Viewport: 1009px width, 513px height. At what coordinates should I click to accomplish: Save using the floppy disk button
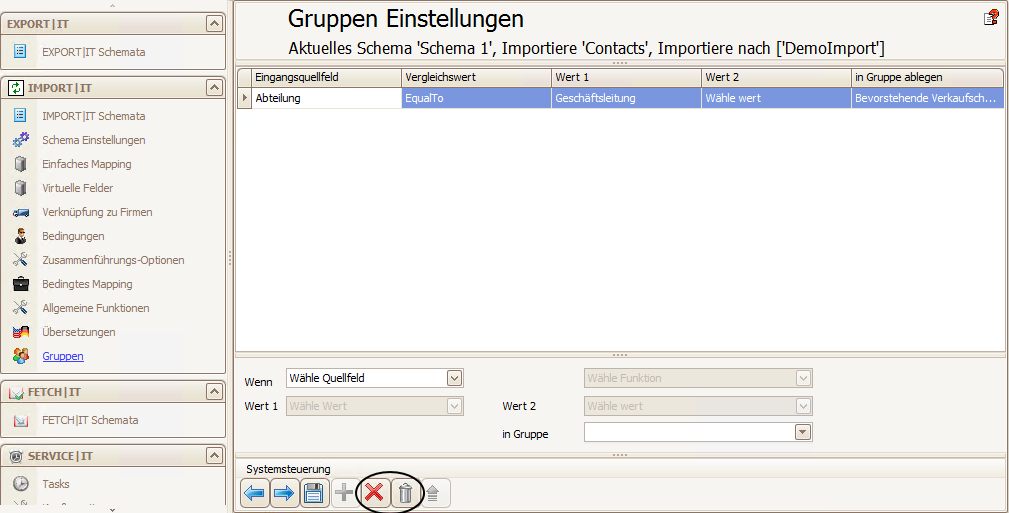(x=313, y=494)
